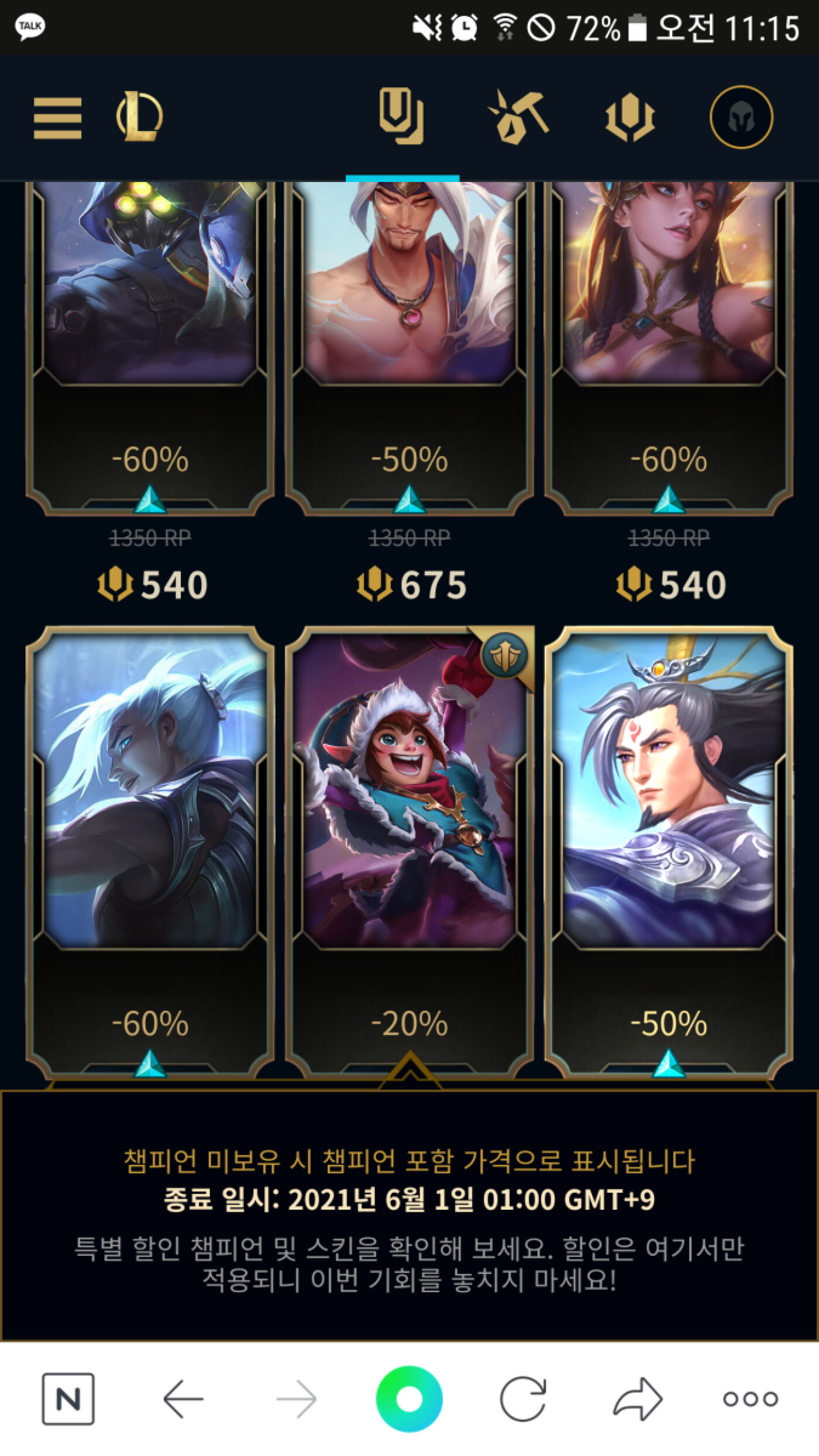The height and width of the screenshot is (1456, 819).
Task: Reload the page with the refresh icon
Action: [x=523, y=1399]
